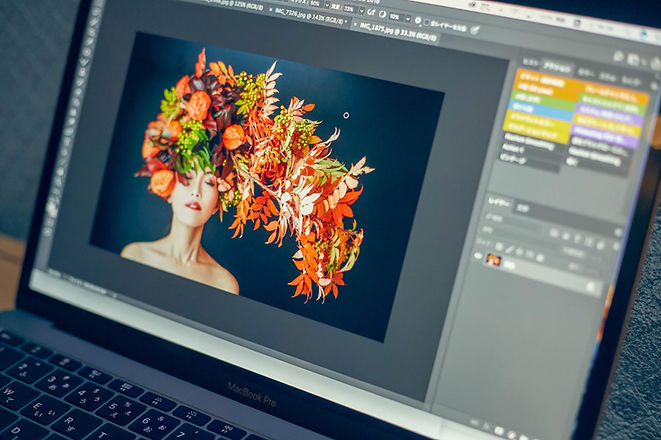Filter layers by smart objects icon
661x440 pixels.
pyautogui.click(x=600, y=244)
